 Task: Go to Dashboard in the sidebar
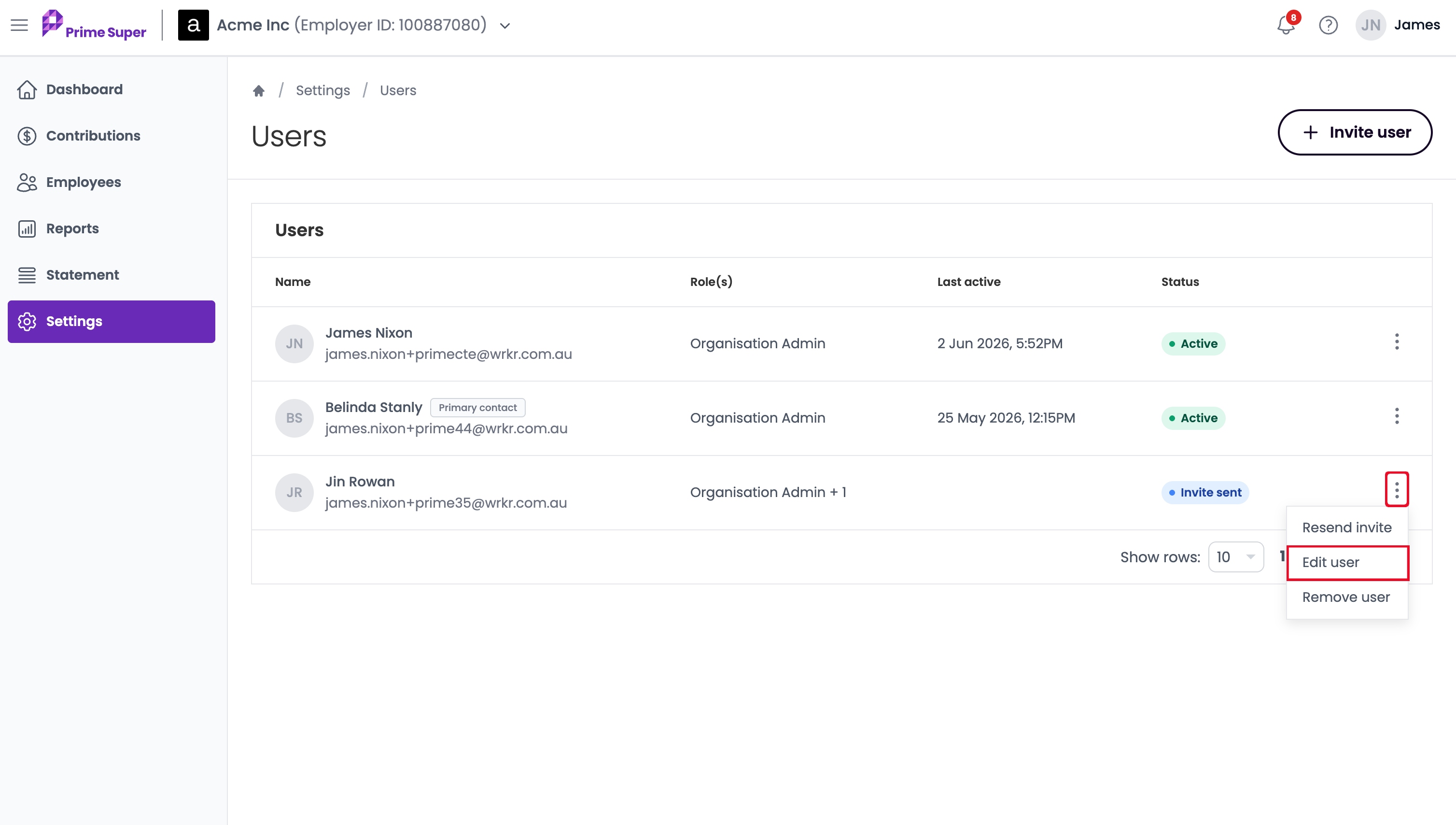tap(112, 89)
